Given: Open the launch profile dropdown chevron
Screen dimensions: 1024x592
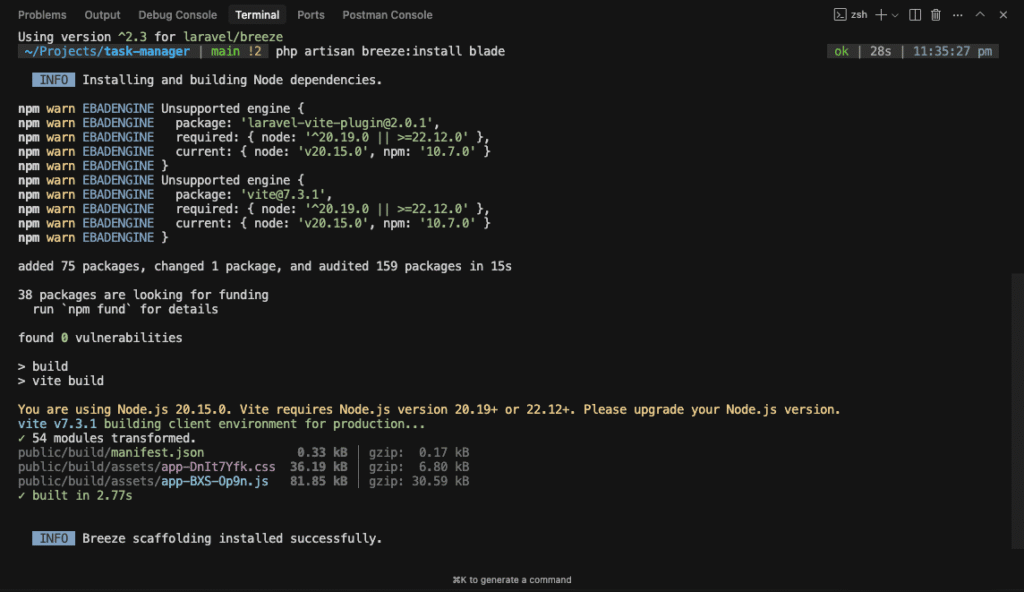Looking at the screenshot, I should coord(894,15).
